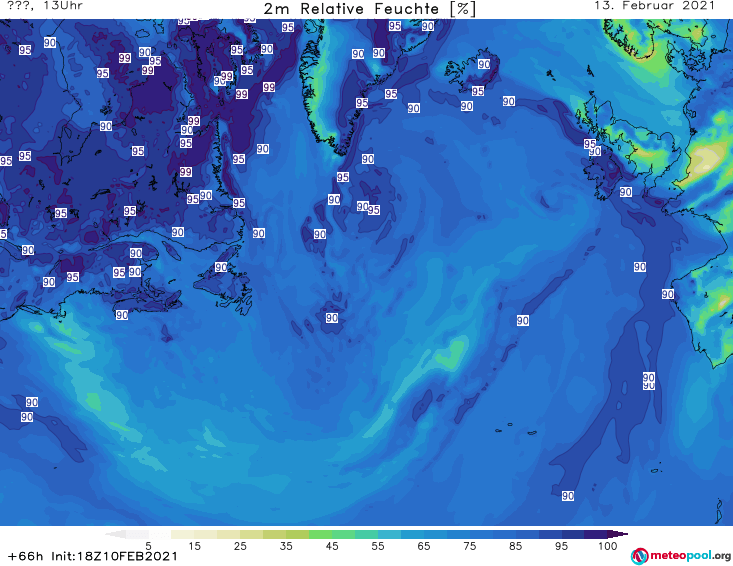Screen dimensions: 733x566
Task: Click the colorbar scale value 100
Action: pos(608,546)
